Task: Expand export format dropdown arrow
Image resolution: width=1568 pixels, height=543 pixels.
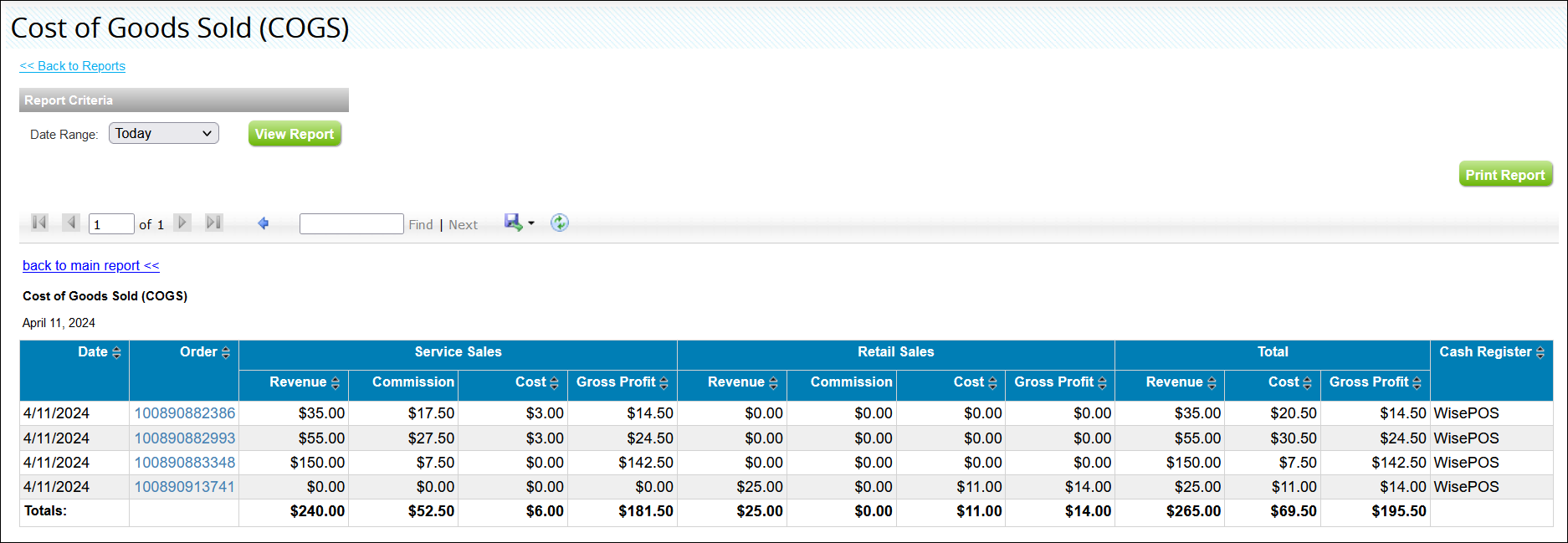Action: (531, 223)
